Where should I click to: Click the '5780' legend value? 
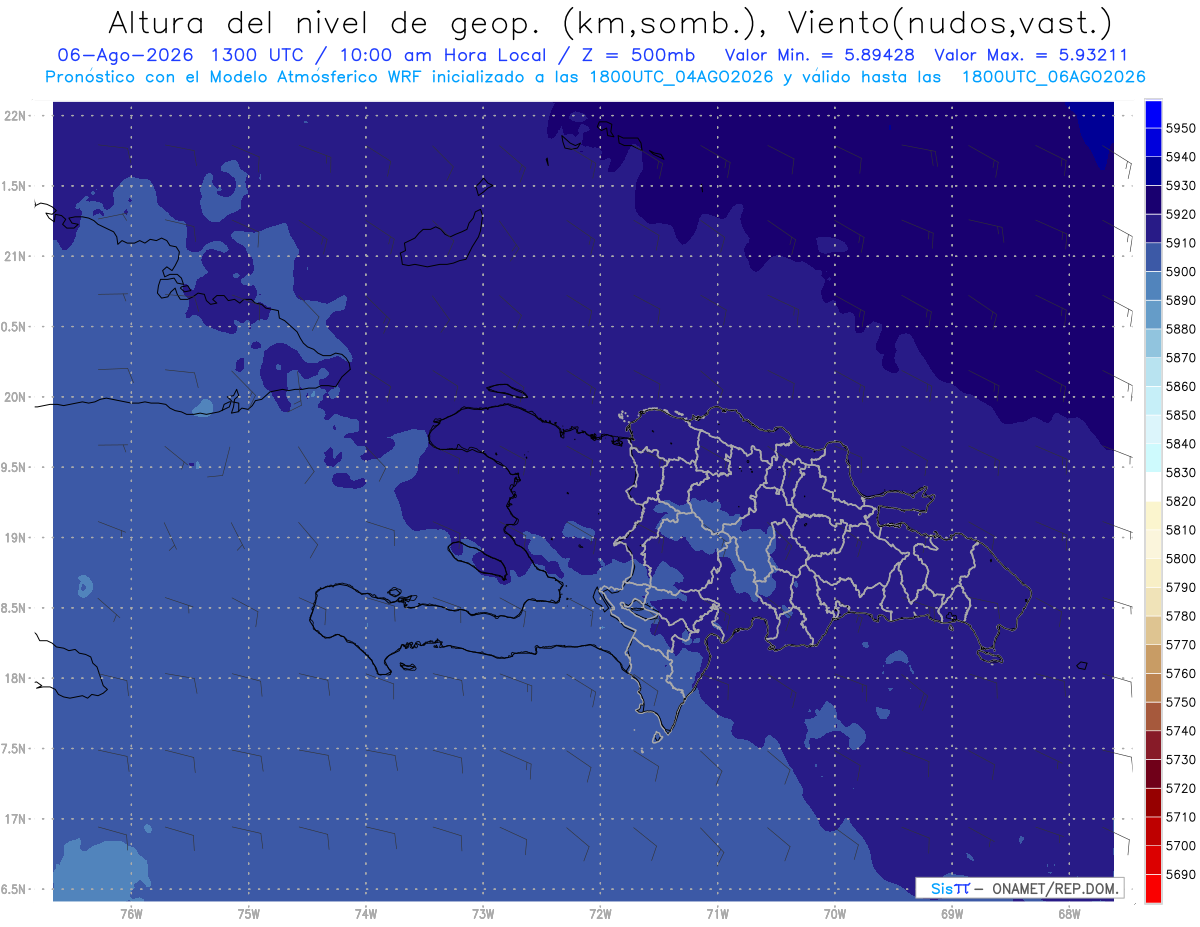click(1180, 616)
